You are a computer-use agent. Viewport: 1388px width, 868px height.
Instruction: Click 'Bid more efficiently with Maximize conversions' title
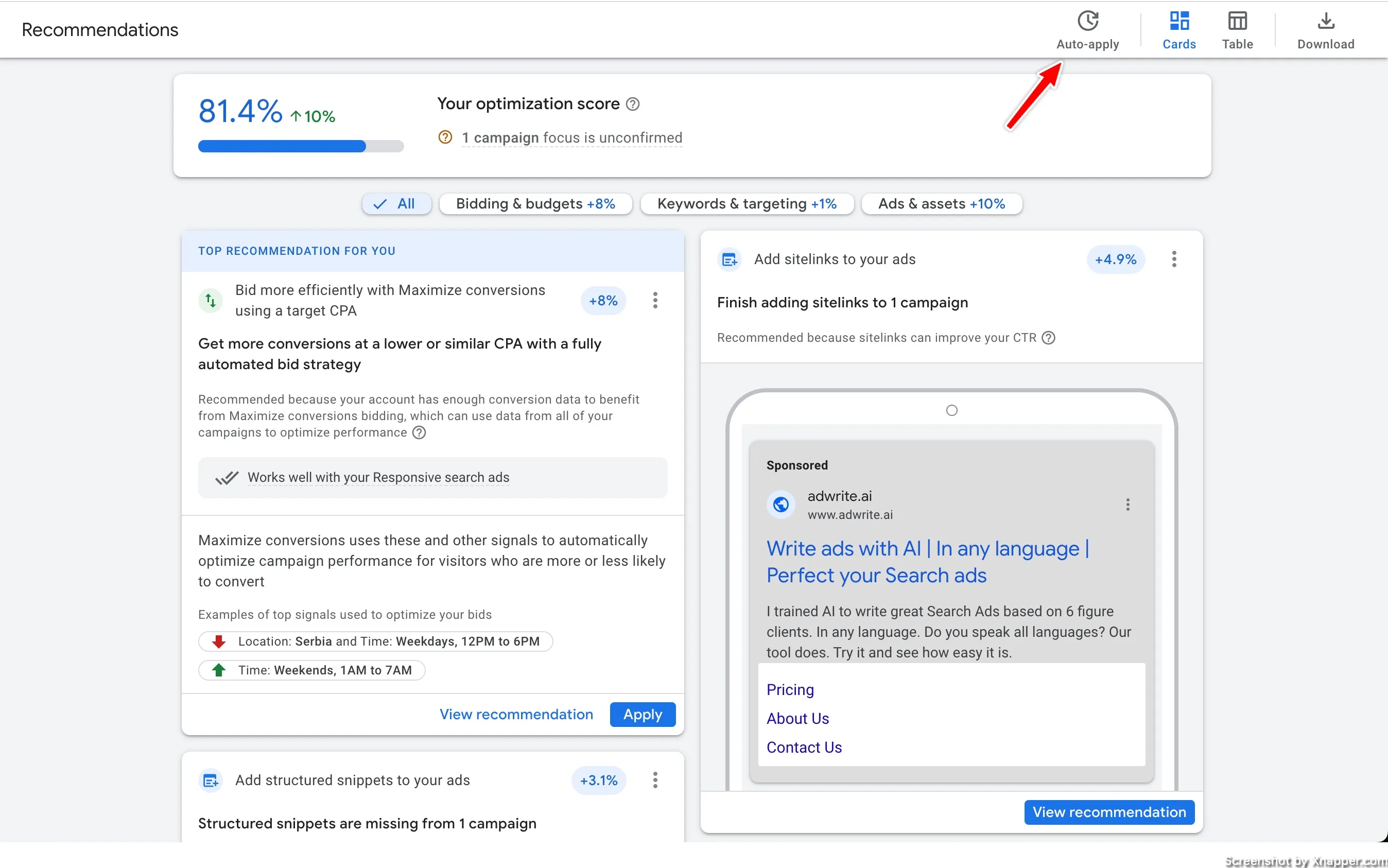[x=390, y=300]
